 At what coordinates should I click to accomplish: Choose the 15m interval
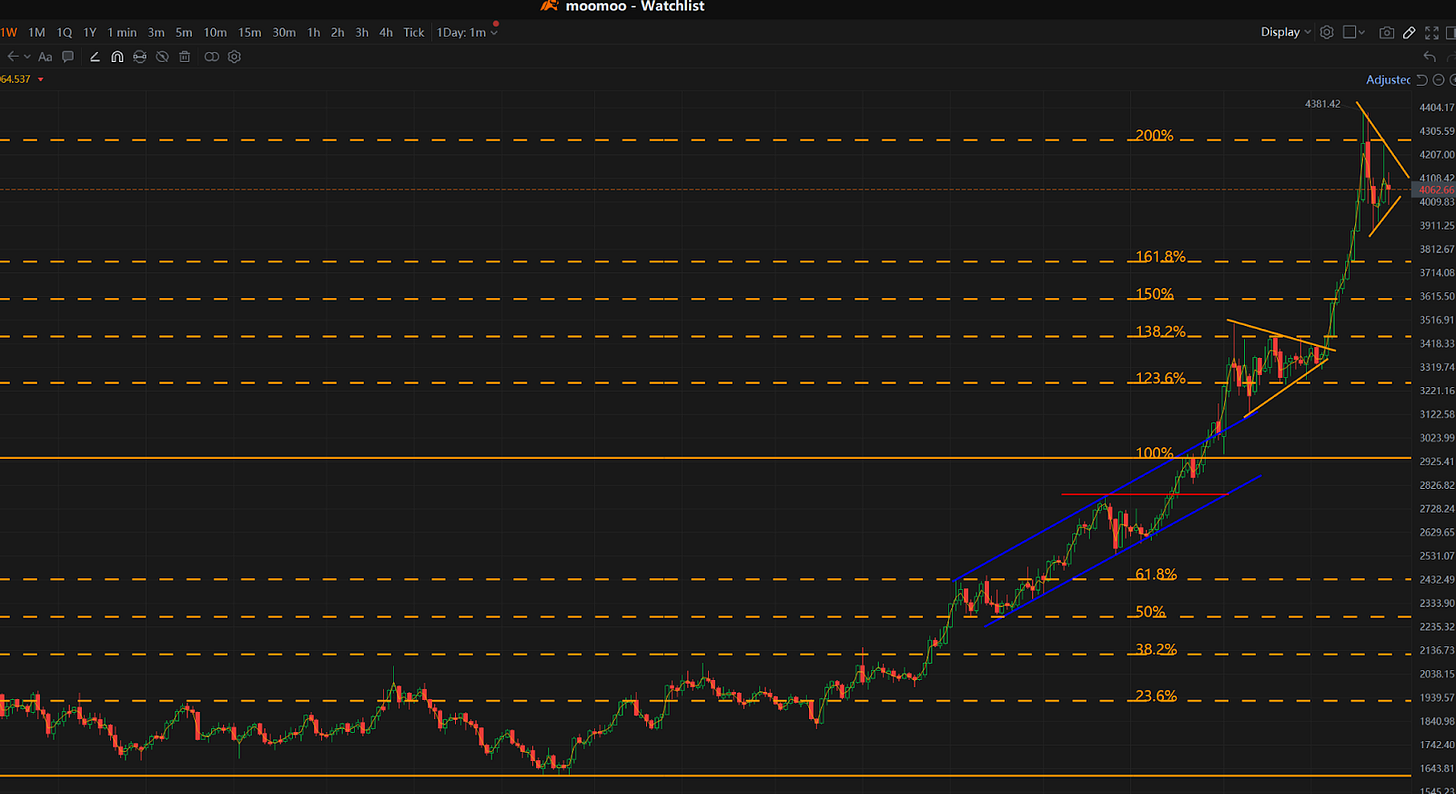[249, 32]
